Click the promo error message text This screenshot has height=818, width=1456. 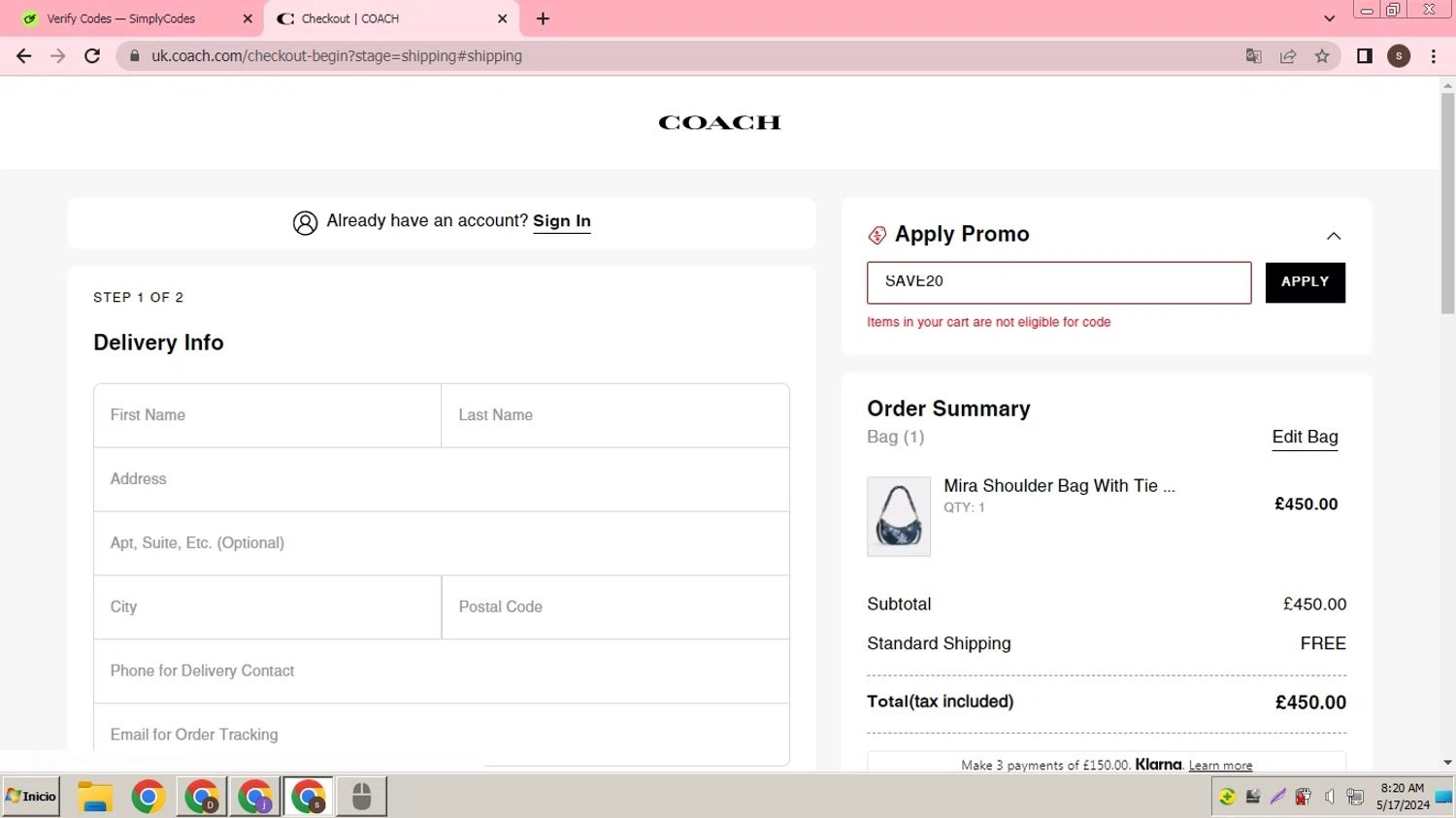[x=989, y=322]
